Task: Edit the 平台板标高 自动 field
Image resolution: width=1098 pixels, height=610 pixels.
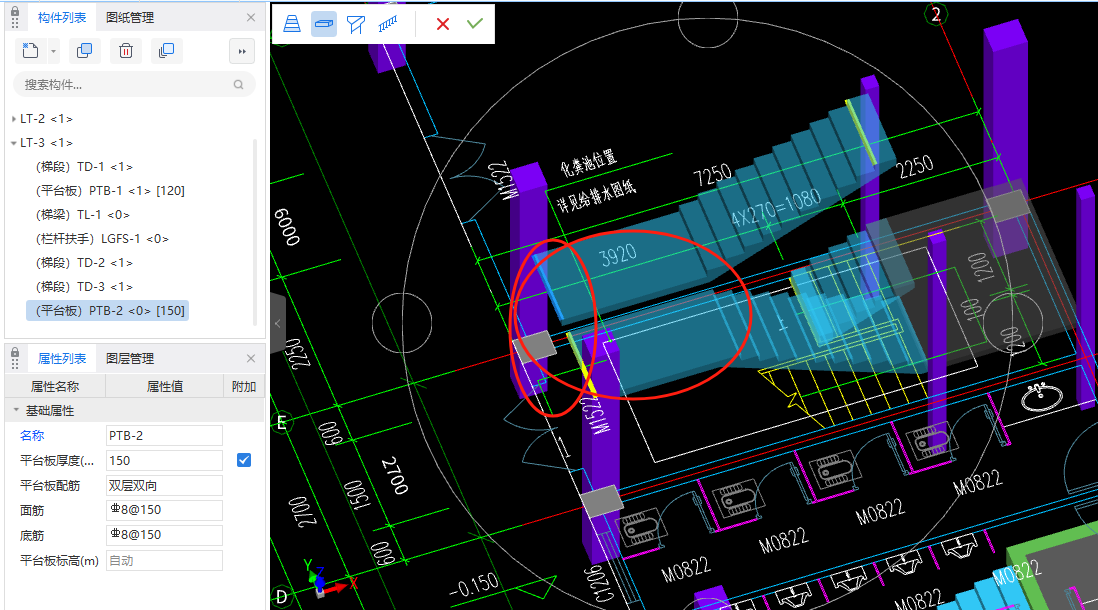Action: [164, 560]
